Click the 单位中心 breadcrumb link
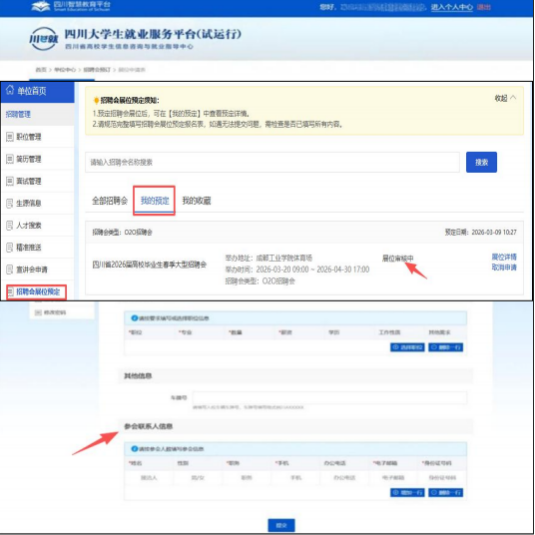This screenshot has width=535, height=535. point(65,70)
